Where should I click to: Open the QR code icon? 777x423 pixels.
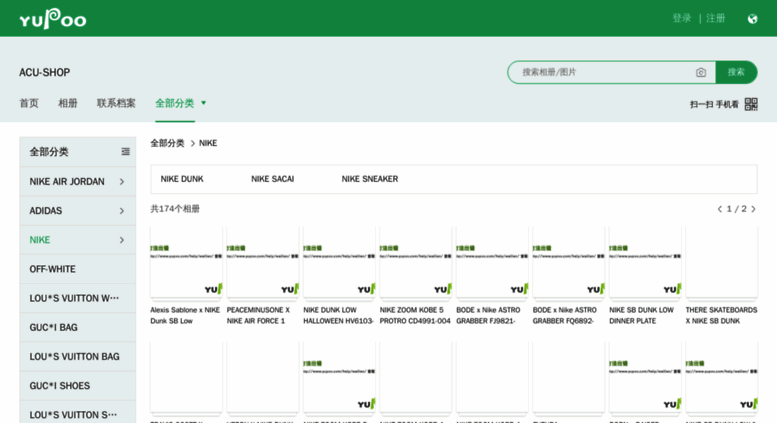click(751, 104)
